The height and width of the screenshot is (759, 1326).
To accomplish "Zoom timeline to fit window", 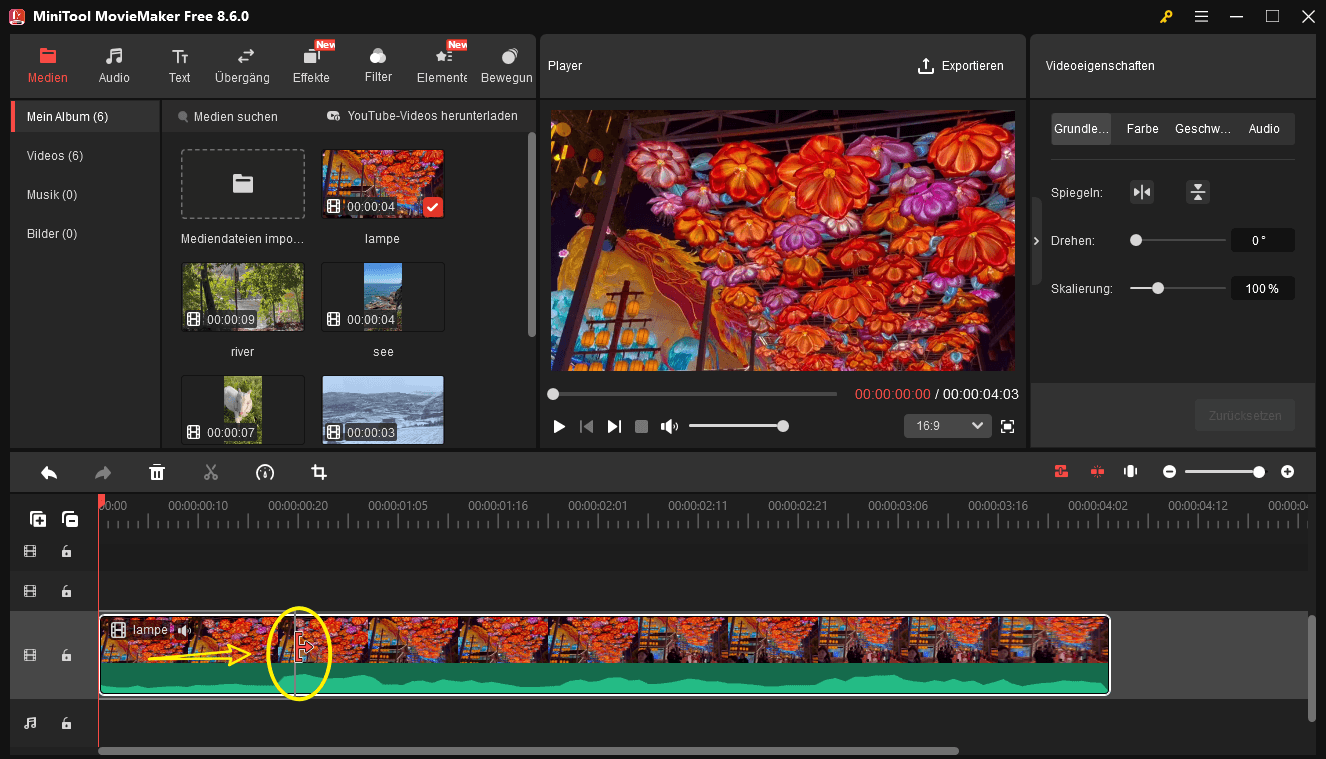I will [1130, 470].
